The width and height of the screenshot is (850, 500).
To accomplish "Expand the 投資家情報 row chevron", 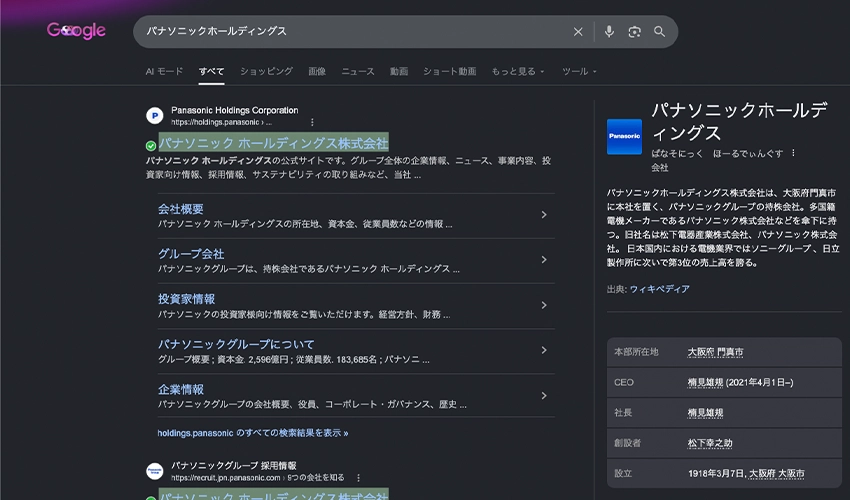I will pyautogui.click(x=544, y=306).
